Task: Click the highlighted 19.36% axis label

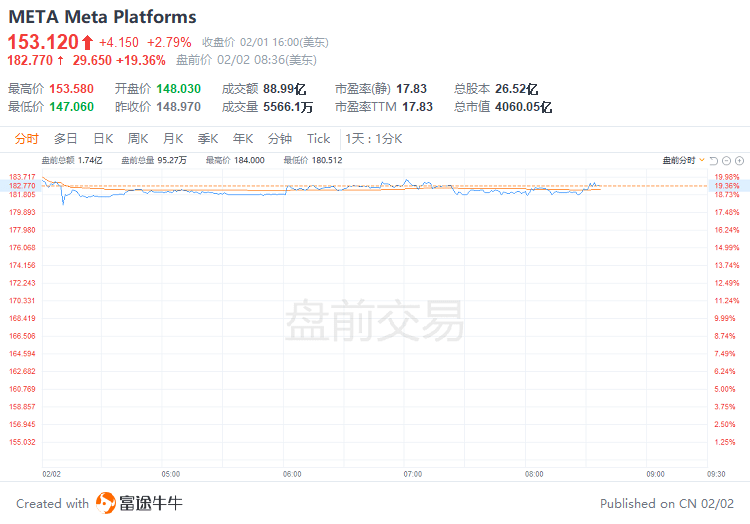Action: [726, 185]
